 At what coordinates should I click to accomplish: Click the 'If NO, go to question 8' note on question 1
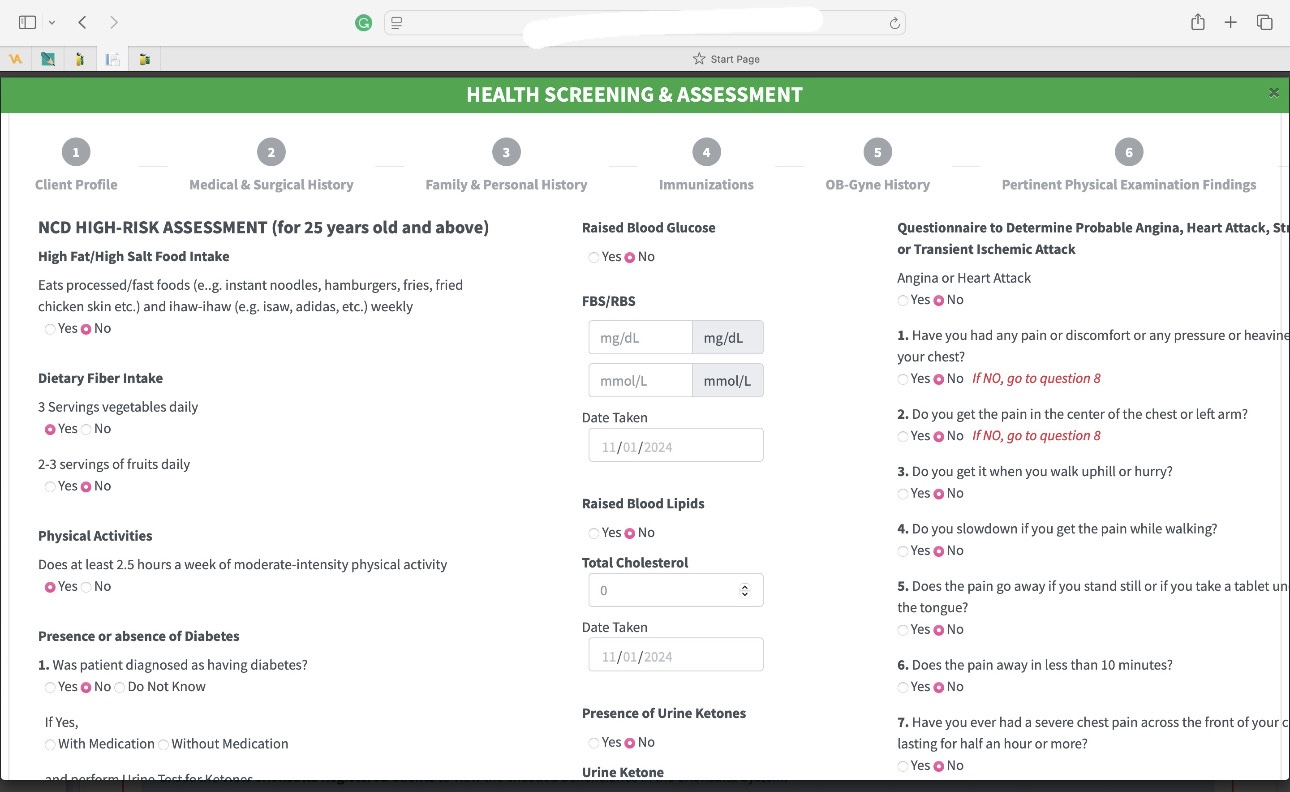1036,379
